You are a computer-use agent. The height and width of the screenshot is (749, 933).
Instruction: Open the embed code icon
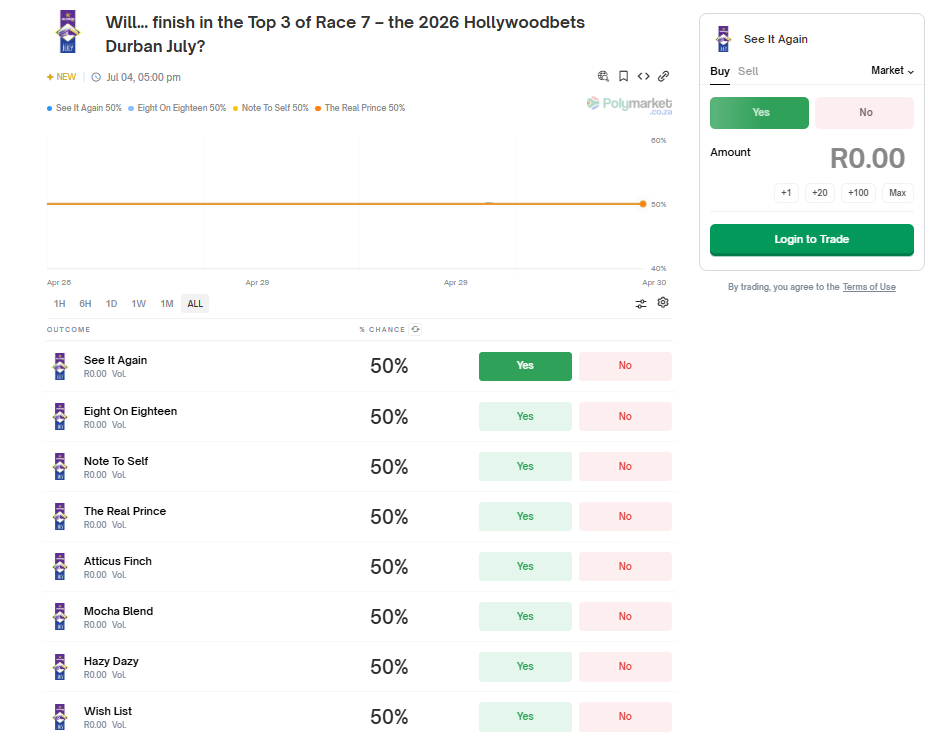pyautogui.click(x=643, y=76)
